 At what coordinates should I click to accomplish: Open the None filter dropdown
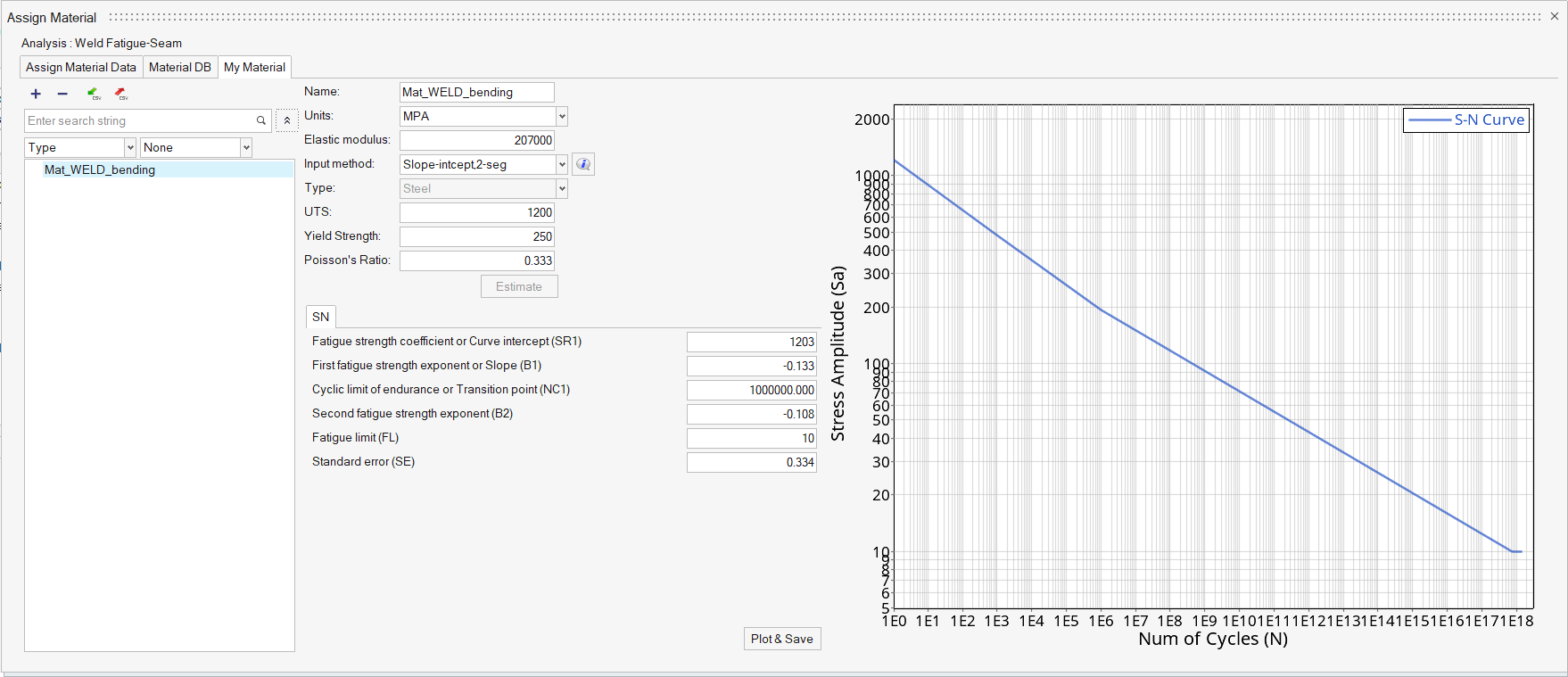[196, 147]
